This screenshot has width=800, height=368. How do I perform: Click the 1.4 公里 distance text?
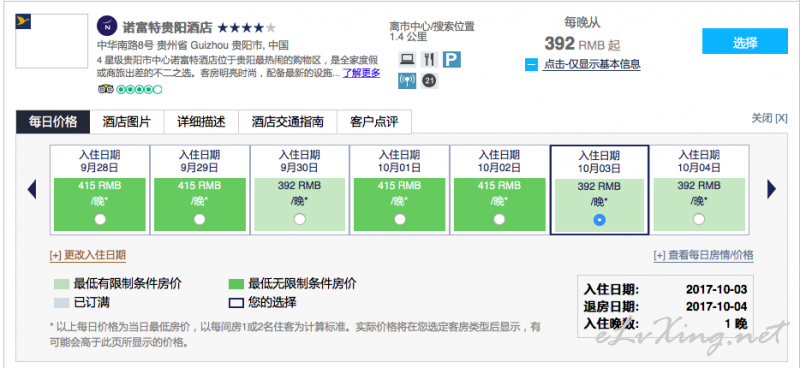click(408, 37)
